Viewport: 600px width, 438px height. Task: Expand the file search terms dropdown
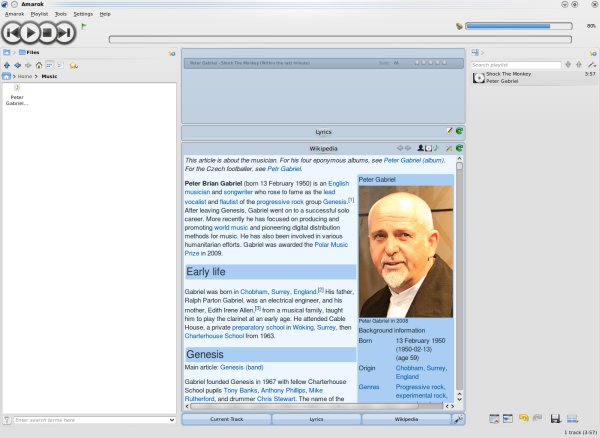pos(172,419)
